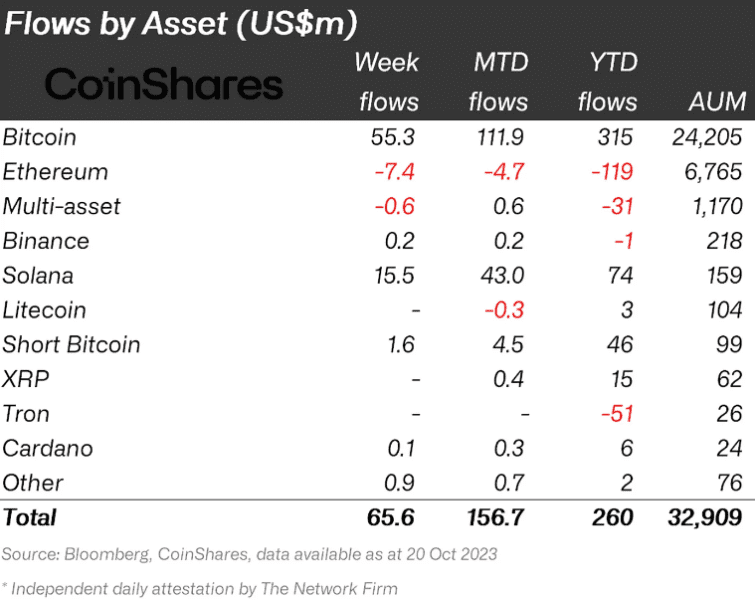Click Litecoin's -0.3 MTD value
The width and height of the screenshot is (755, 600).
point(504,310)
